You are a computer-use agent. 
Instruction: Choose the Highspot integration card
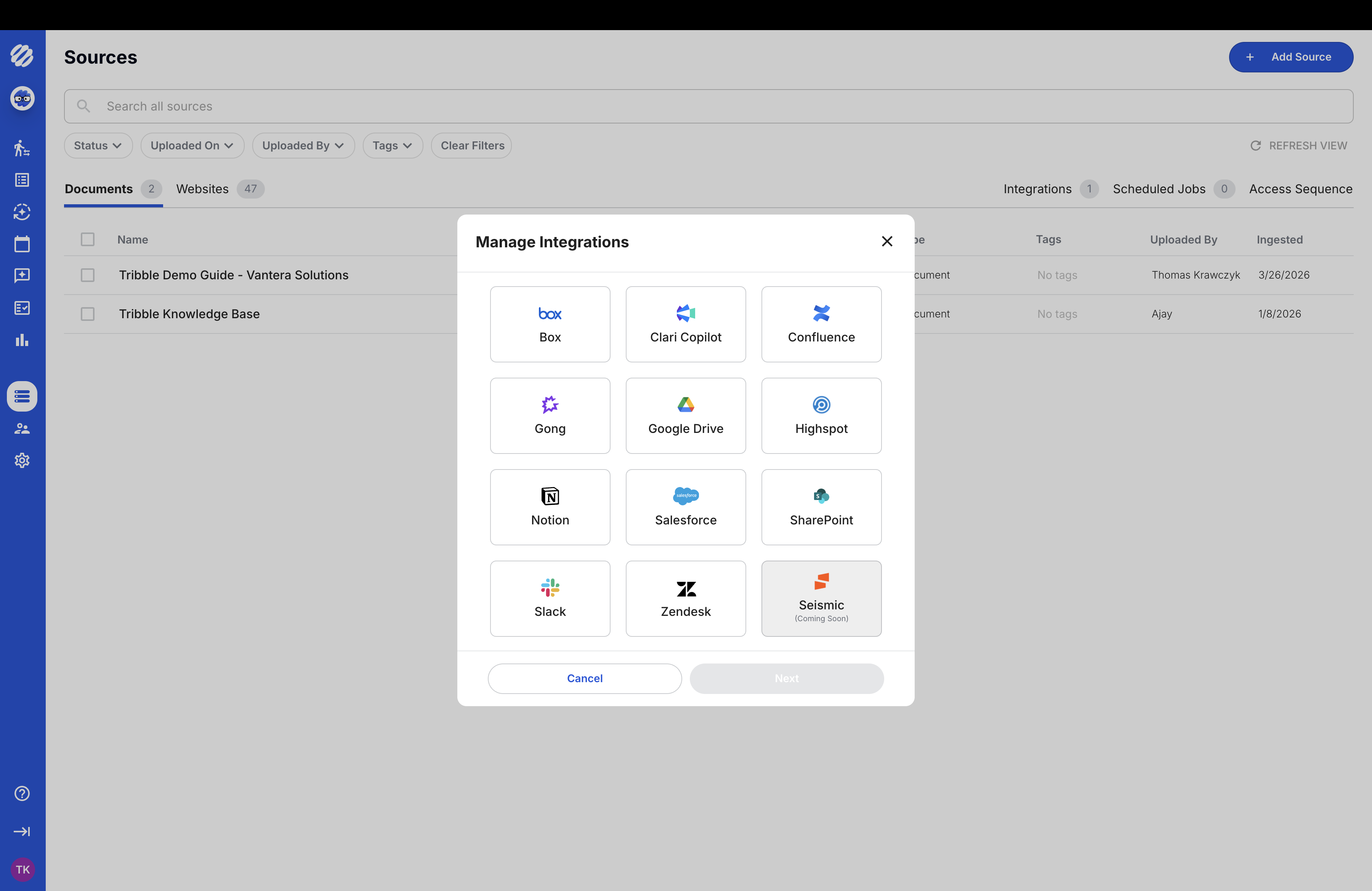coord(821,415)
